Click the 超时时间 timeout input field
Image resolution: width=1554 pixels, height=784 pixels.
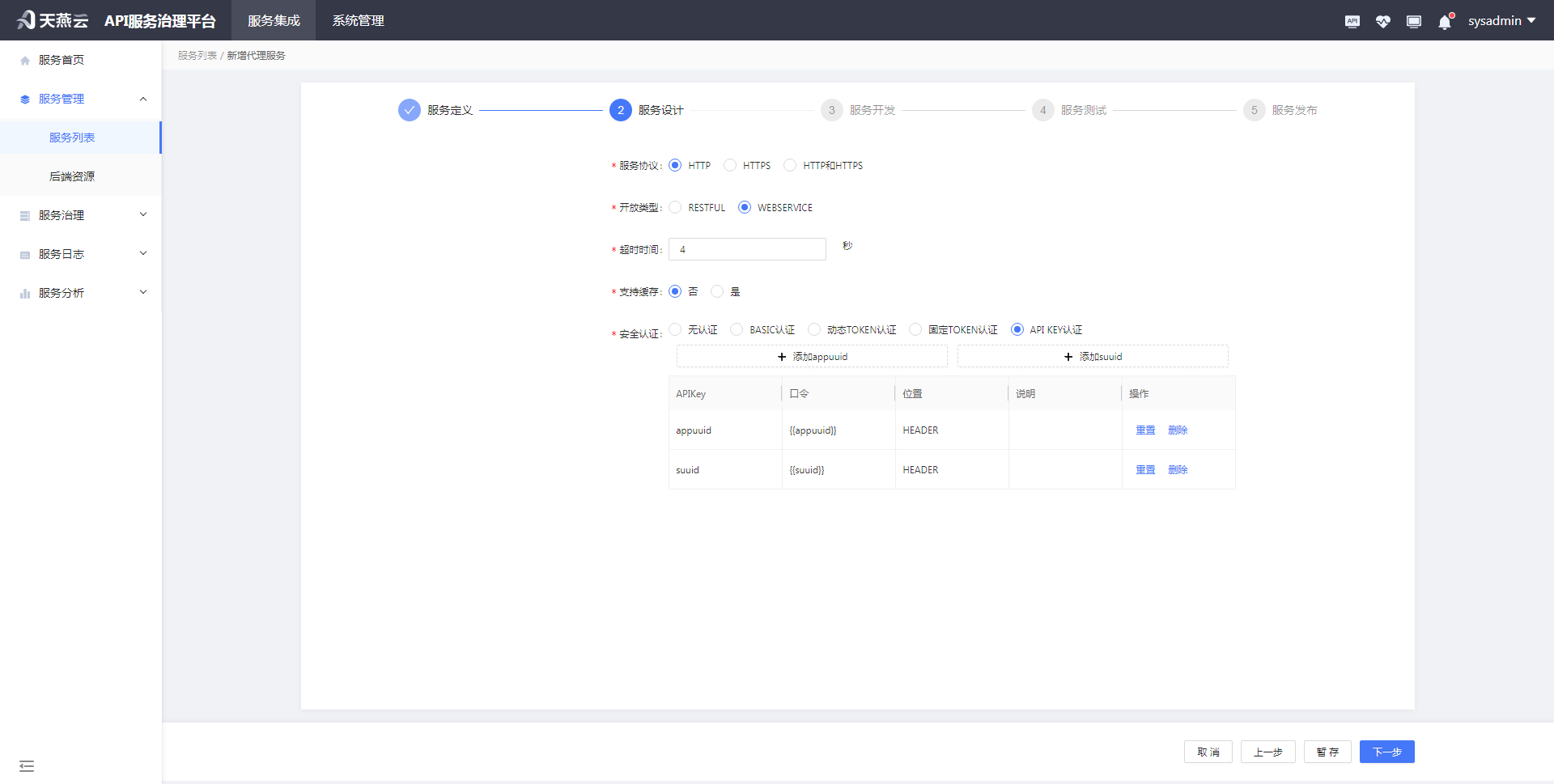tap(746, 249)
